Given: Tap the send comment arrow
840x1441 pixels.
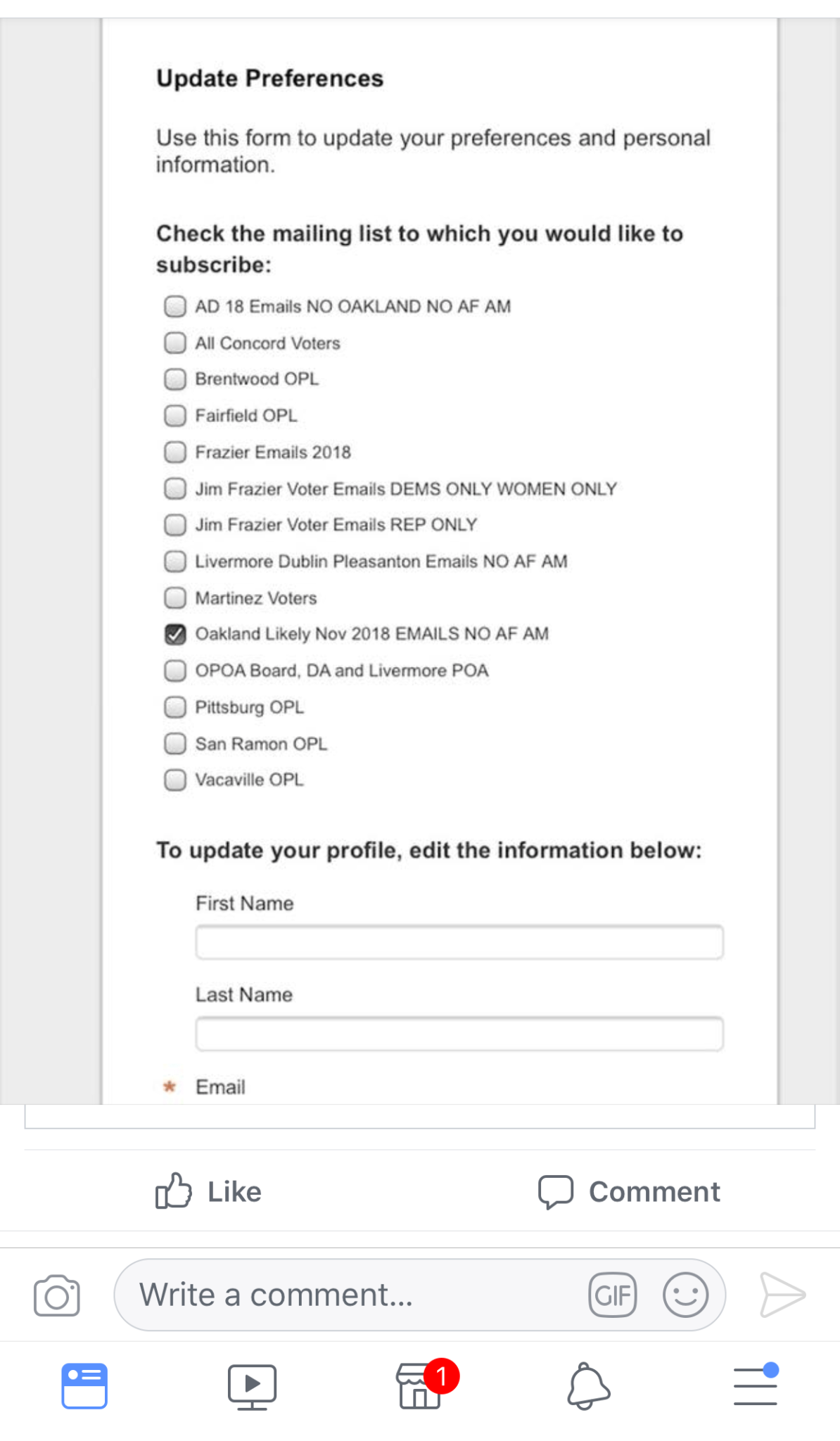Looking at the screenshot, I should pyautogui.click(x=782, y=1295).
